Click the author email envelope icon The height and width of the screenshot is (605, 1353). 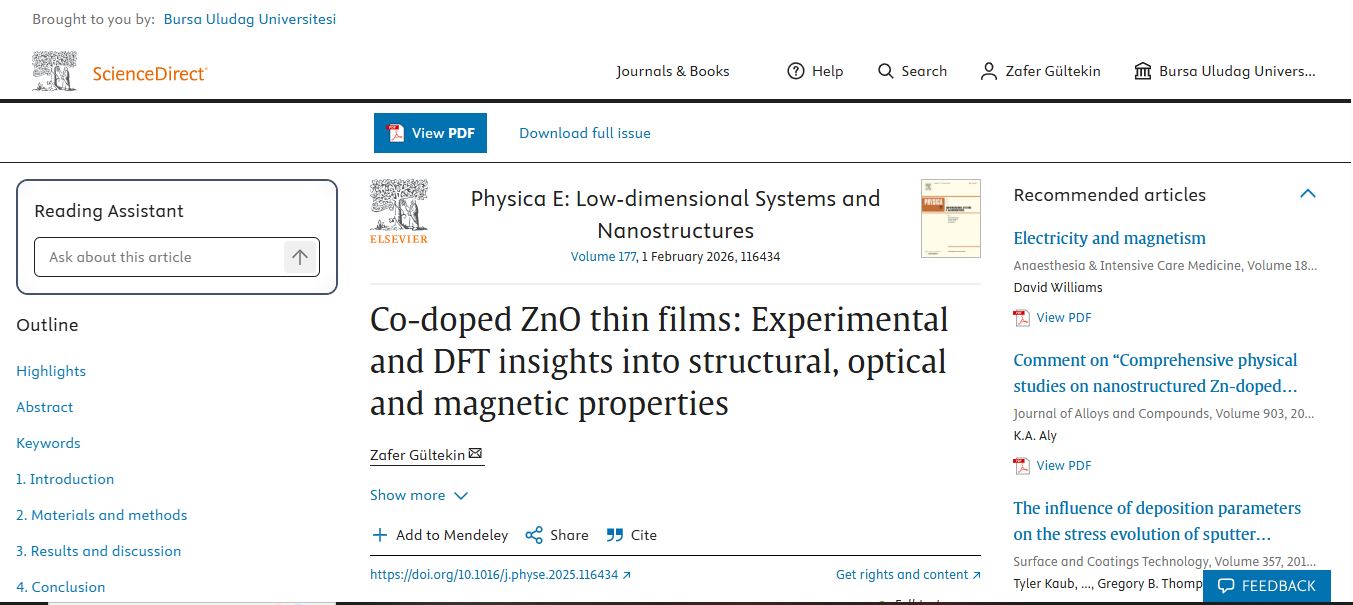pos(475,454)
